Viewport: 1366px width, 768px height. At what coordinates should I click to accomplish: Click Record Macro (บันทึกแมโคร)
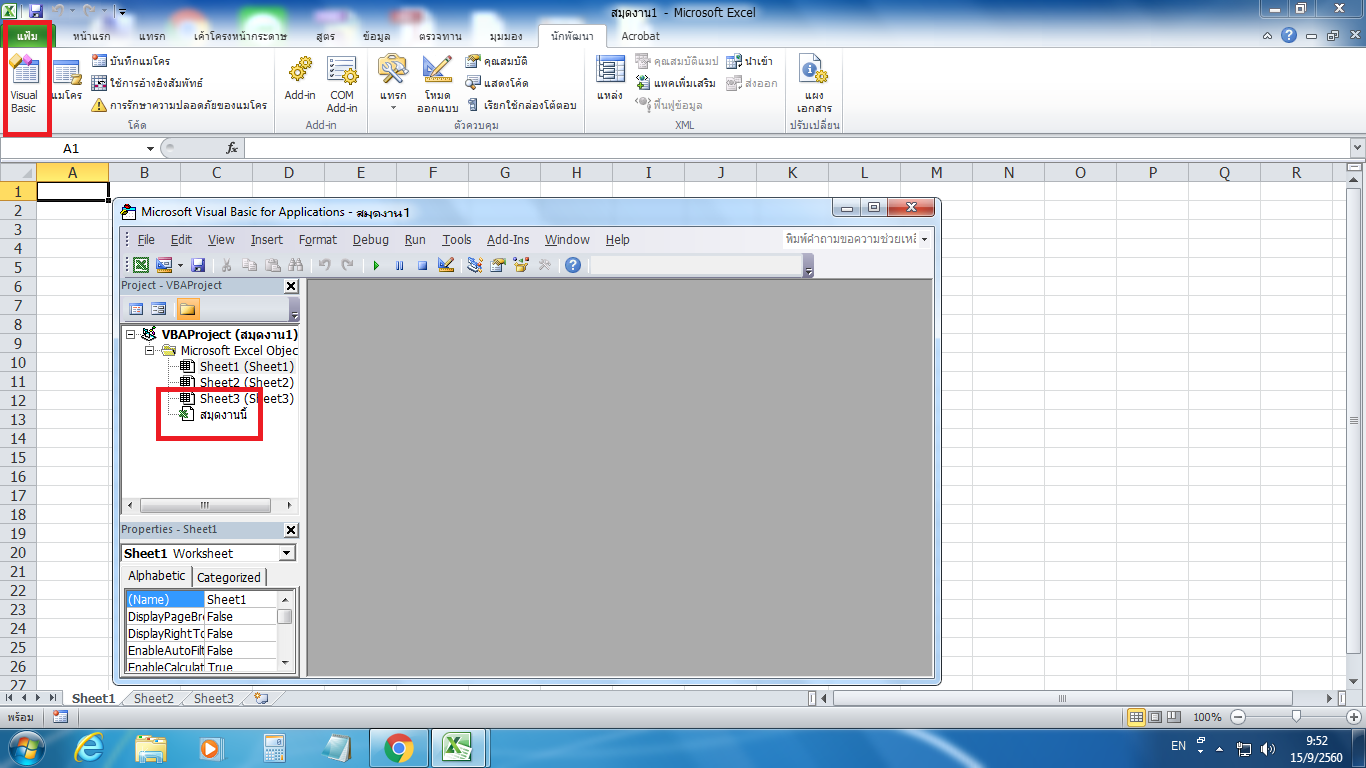[130, 61]
